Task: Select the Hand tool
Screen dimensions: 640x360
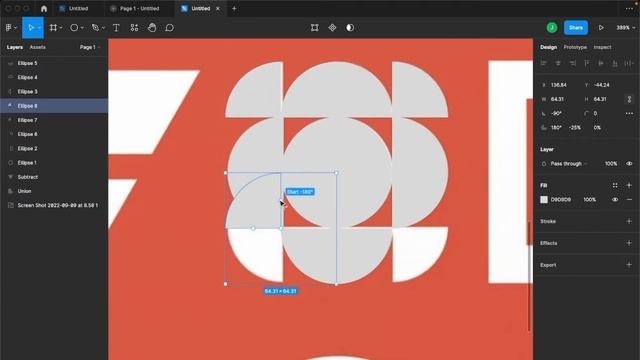Action: [x=152, y=28]
